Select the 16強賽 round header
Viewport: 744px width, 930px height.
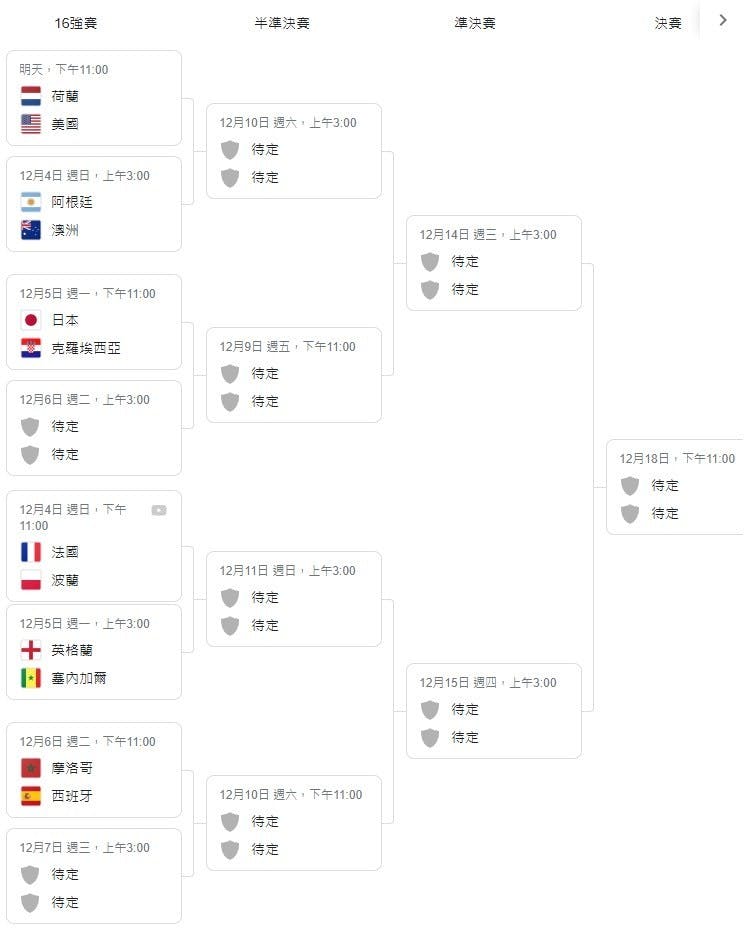click(76, 23)
